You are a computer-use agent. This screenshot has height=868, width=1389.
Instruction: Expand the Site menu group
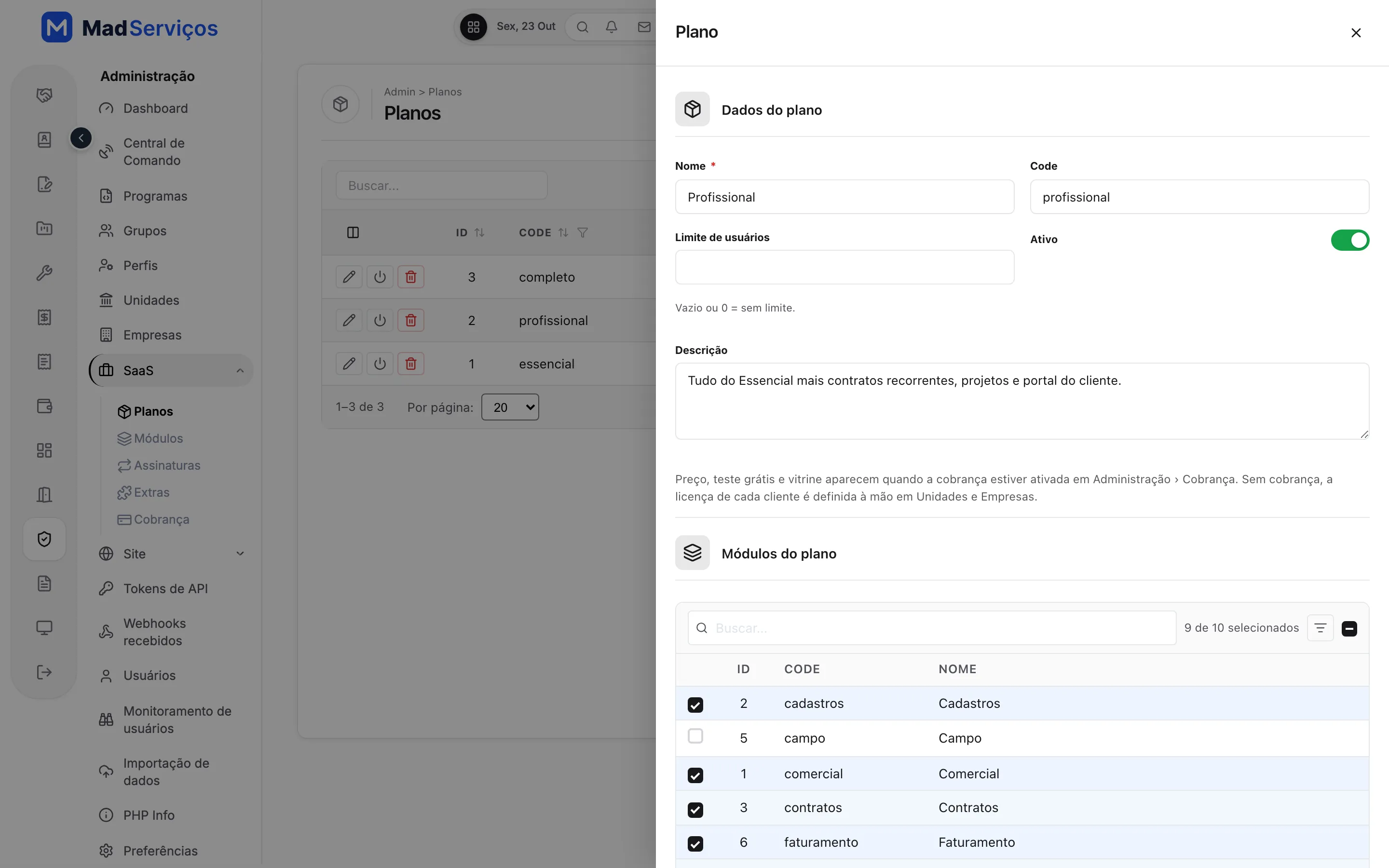point(171,554)
